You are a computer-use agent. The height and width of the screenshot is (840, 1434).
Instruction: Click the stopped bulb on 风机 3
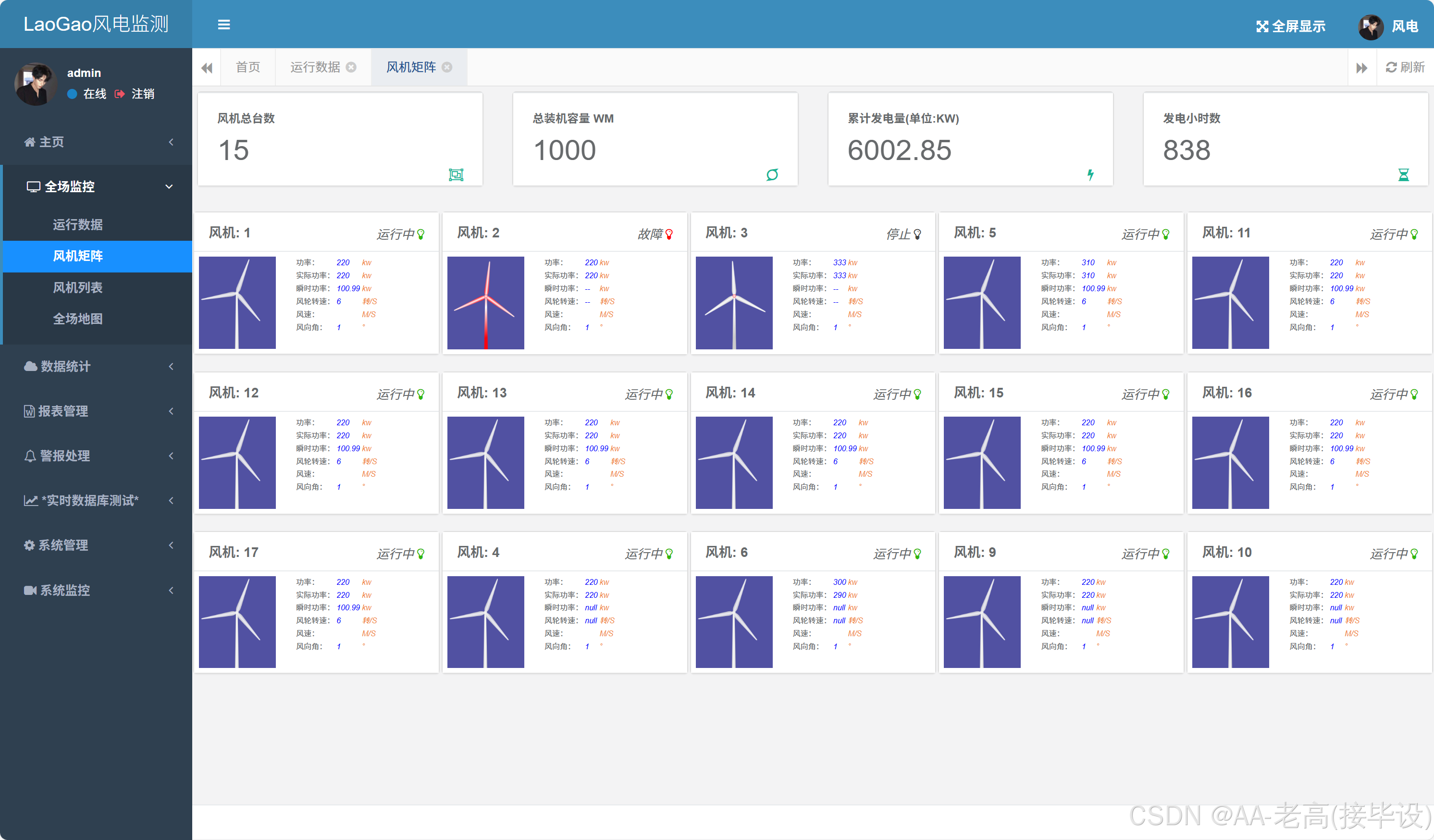[x=917, y=234]
